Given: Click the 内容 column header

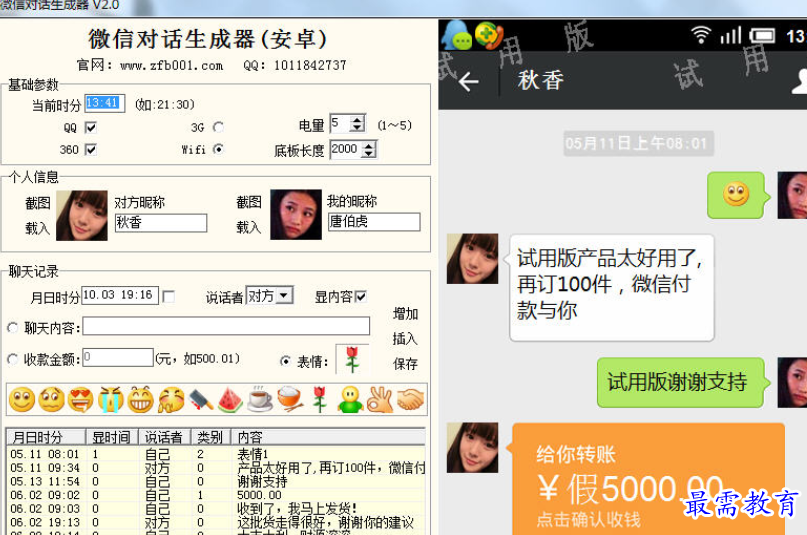Looking at the screenshot, I should tap(328, 437).
